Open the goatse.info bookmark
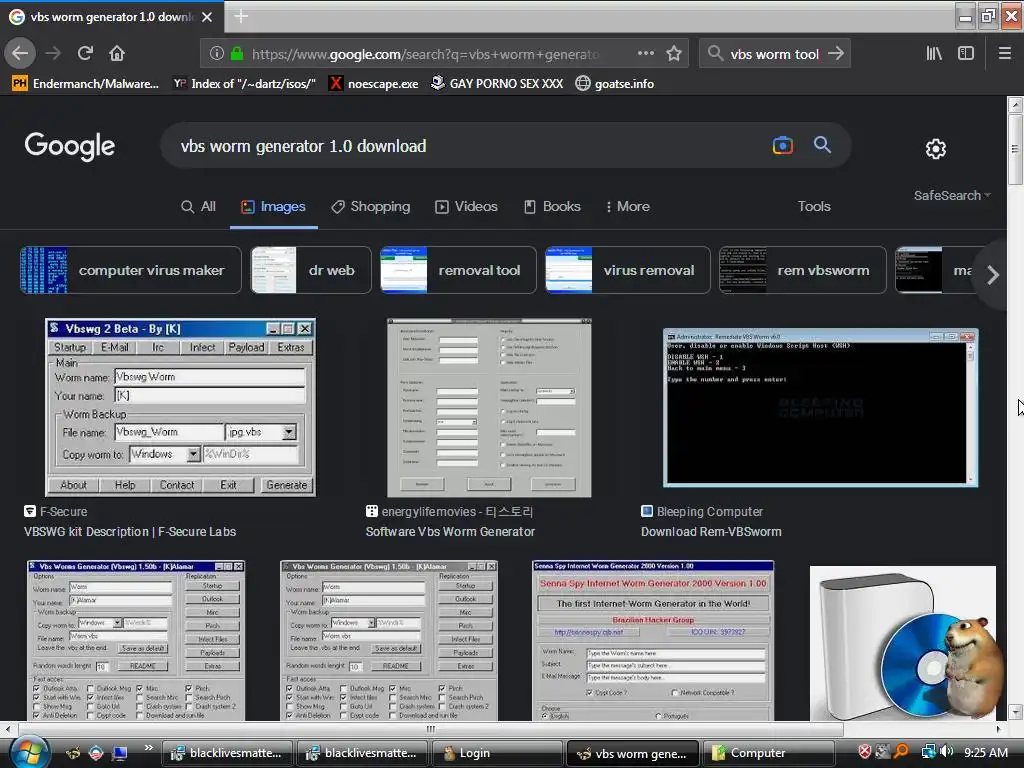 click(x=615, y=84)
